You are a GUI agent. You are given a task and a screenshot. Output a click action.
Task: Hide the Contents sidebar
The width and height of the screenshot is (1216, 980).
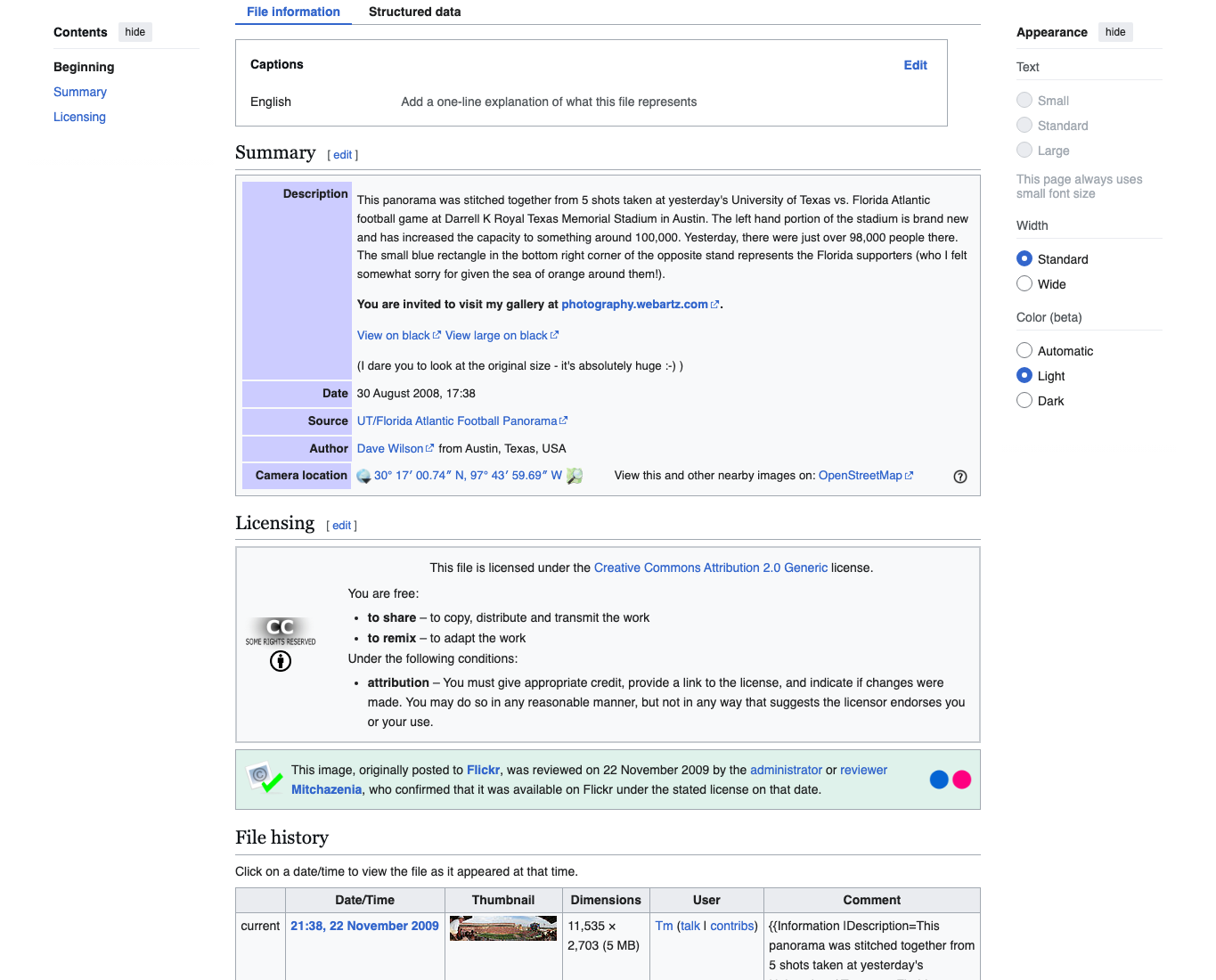pos(135,32)
